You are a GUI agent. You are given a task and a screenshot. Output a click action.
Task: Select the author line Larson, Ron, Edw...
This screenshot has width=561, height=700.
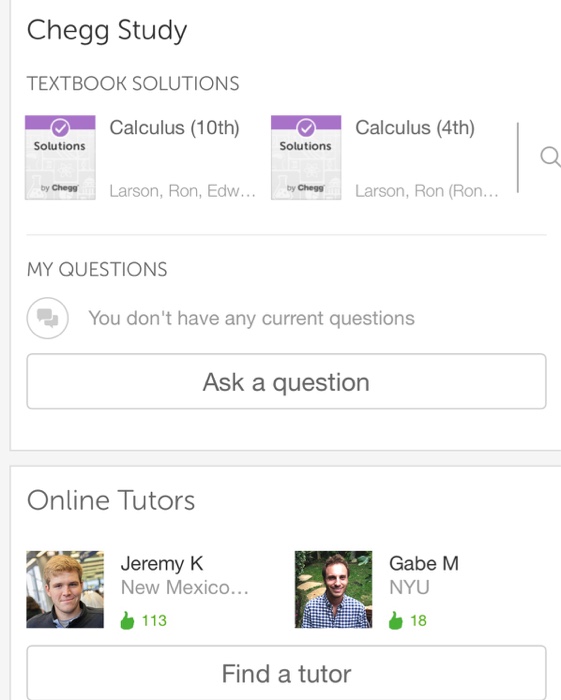pyautogui.click(x=183, y=191)
